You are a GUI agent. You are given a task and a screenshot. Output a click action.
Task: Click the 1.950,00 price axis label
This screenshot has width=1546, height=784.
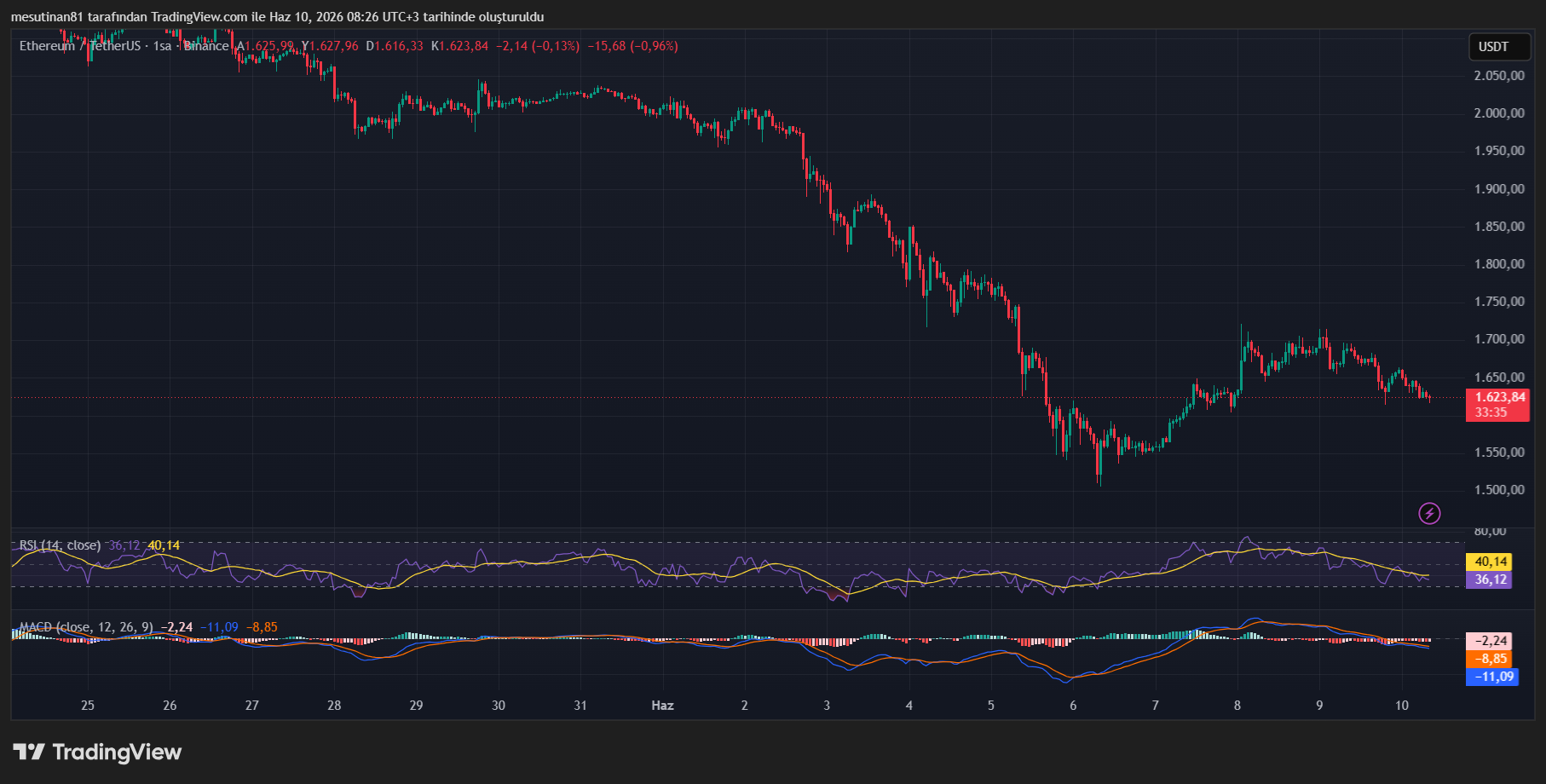click(1499, 151)
